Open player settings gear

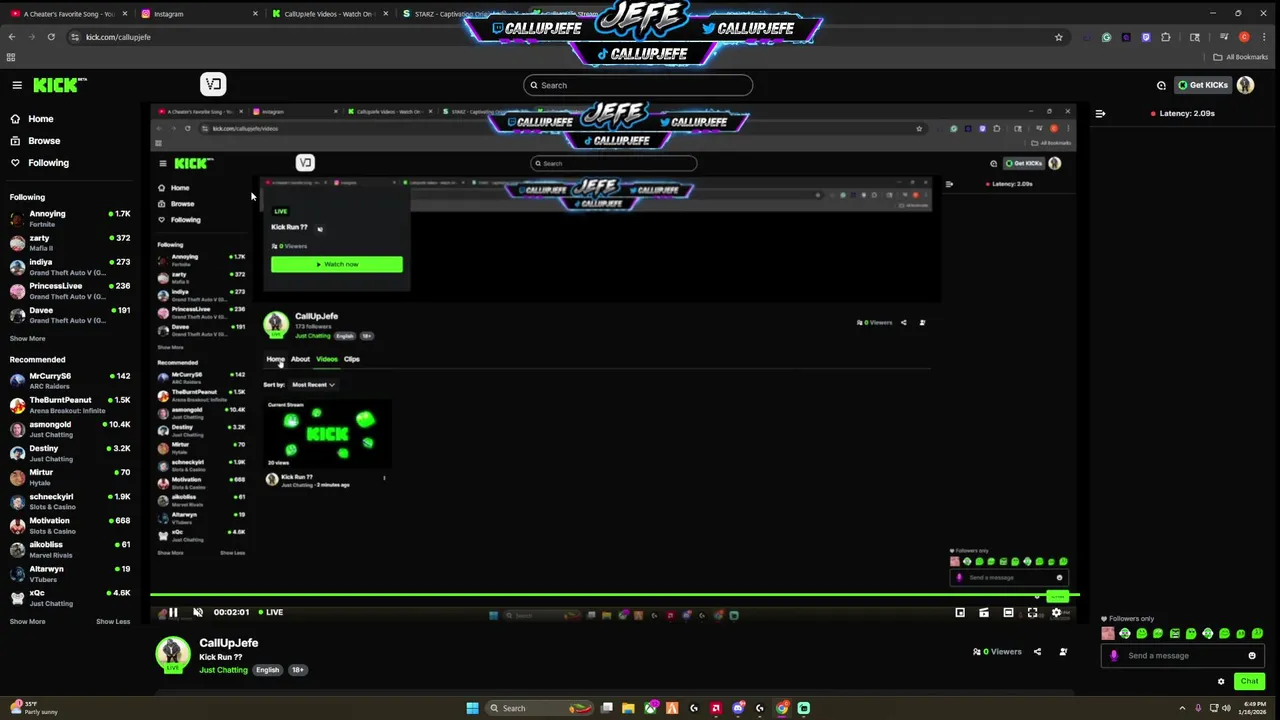1056,612
